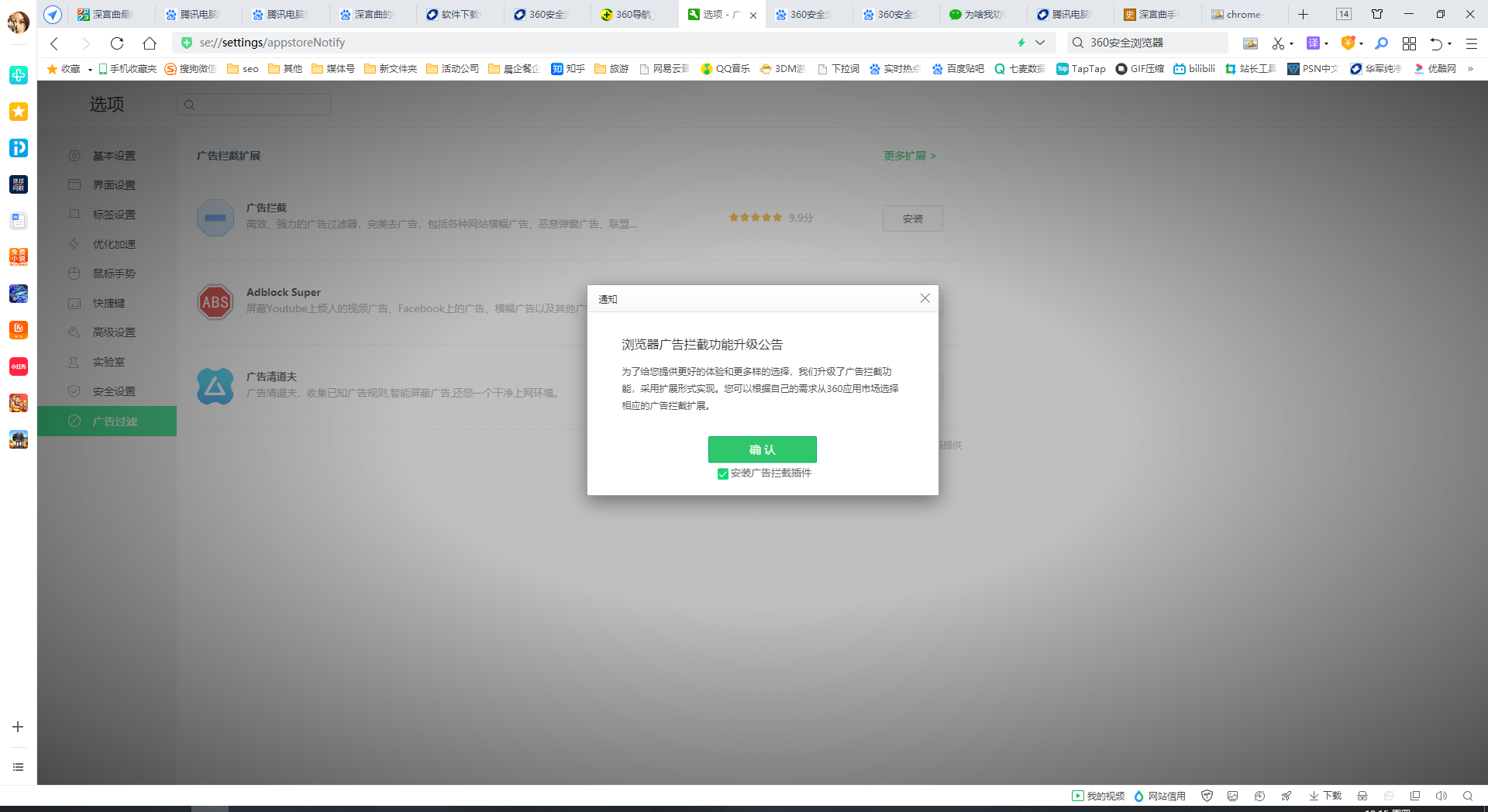This screenshot has width=1488, height=812.
Task: Select 安全设置 in the settings sidebar
Action: [x=107, y=391]
